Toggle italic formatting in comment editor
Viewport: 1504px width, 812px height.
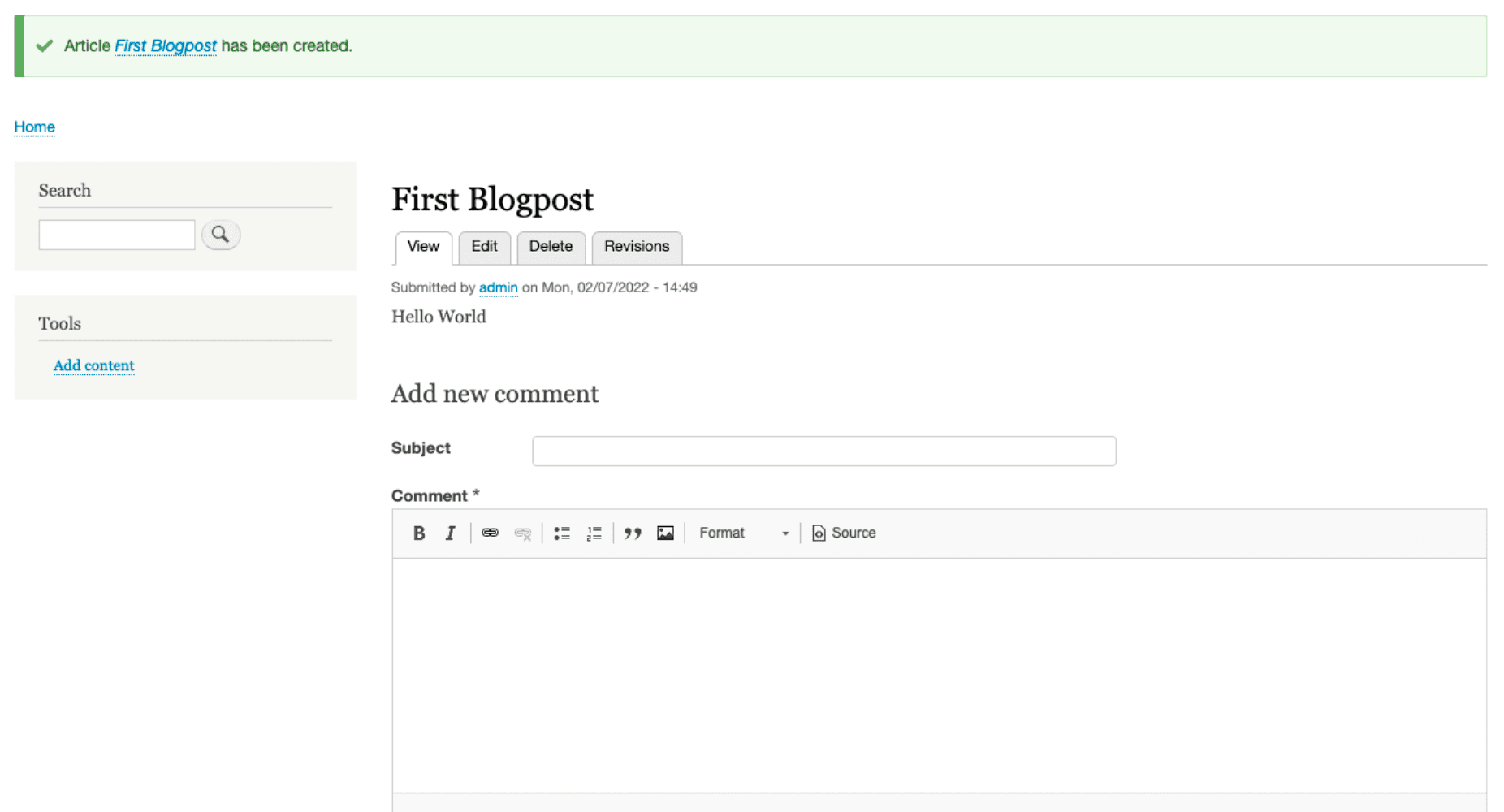[451, 533]
